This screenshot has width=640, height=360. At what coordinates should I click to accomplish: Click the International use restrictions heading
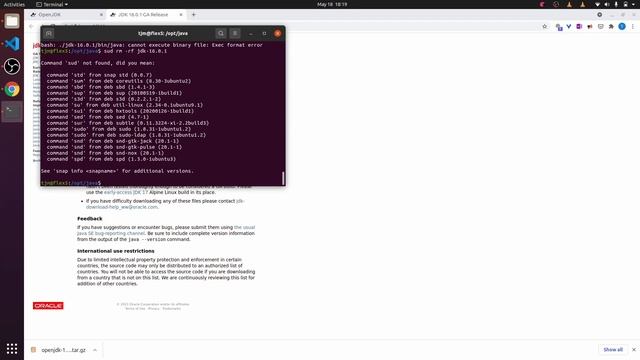(116, 251)
